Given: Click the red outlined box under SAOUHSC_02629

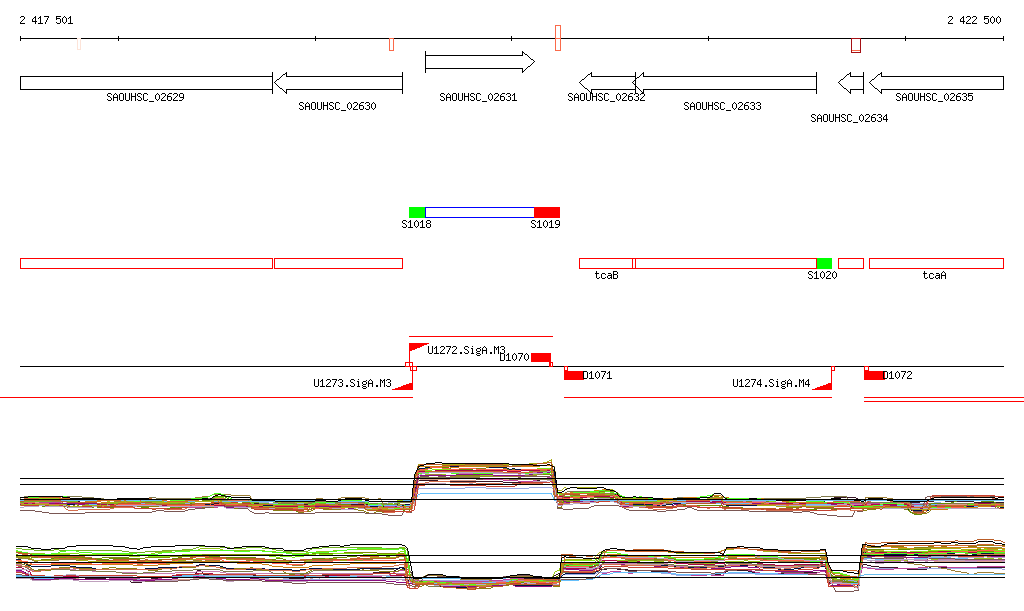Looking at the screenshot, I should coord(146,263).
